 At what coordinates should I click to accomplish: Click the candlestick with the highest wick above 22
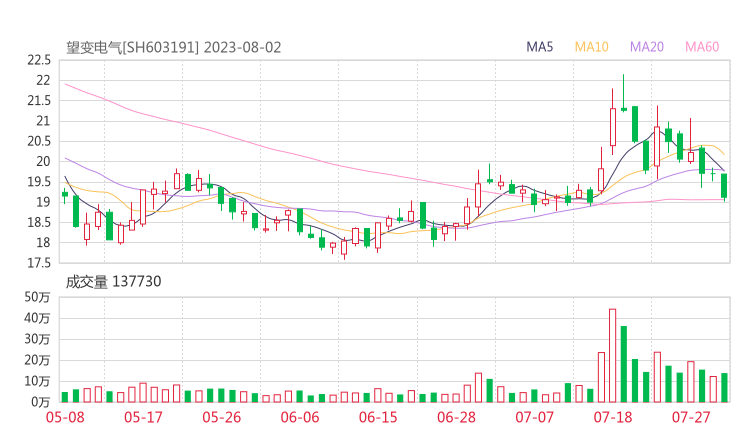click(x=624, y=93)
